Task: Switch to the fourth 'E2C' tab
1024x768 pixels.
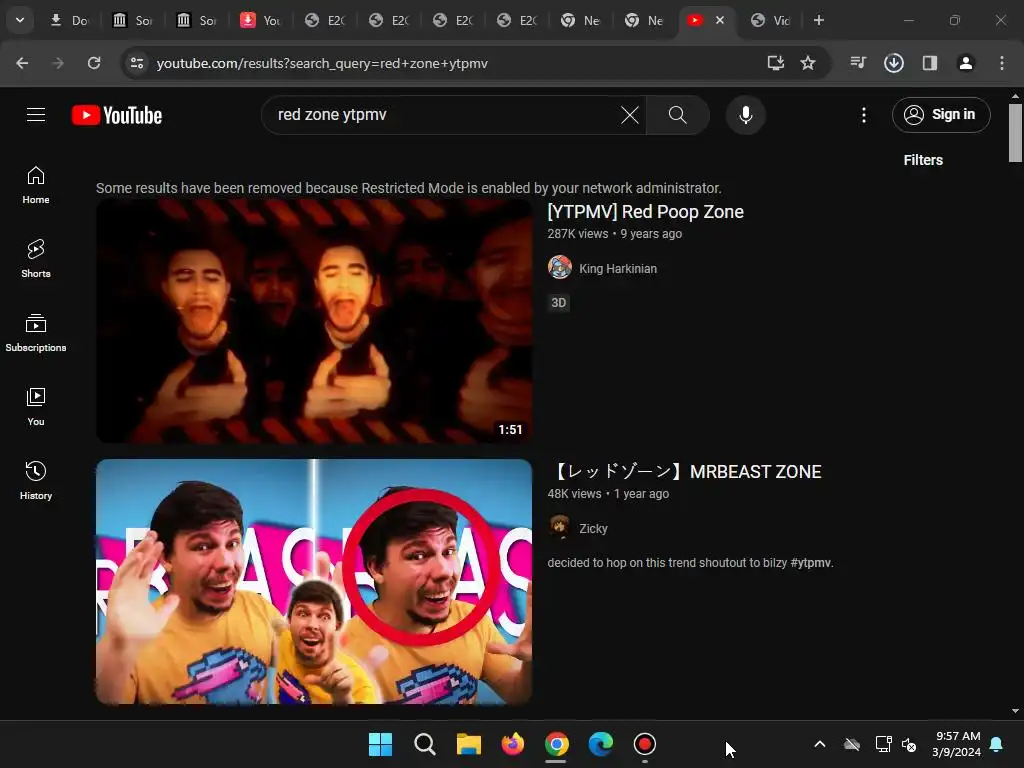Action: [517, 20]
